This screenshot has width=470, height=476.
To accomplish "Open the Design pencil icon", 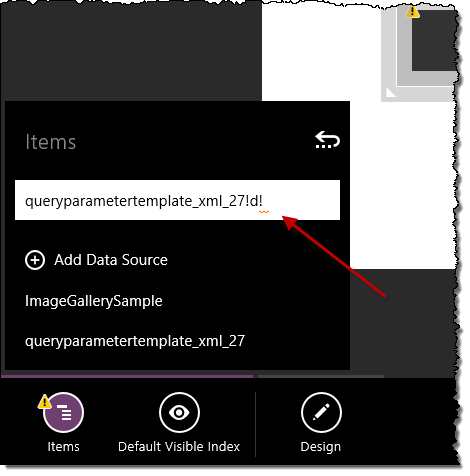I will 321,413.
